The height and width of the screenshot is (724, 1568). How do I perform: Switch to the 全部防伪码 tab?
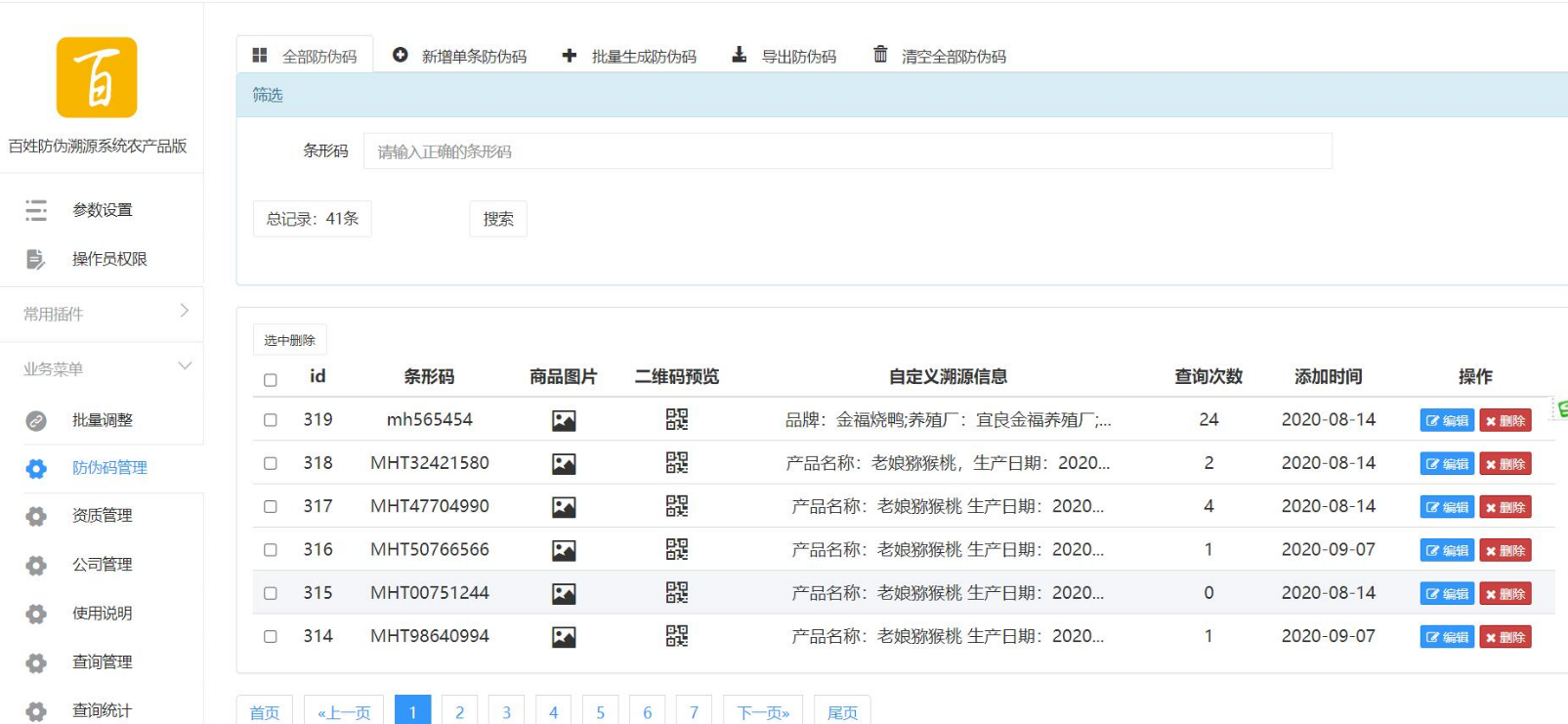305,56
